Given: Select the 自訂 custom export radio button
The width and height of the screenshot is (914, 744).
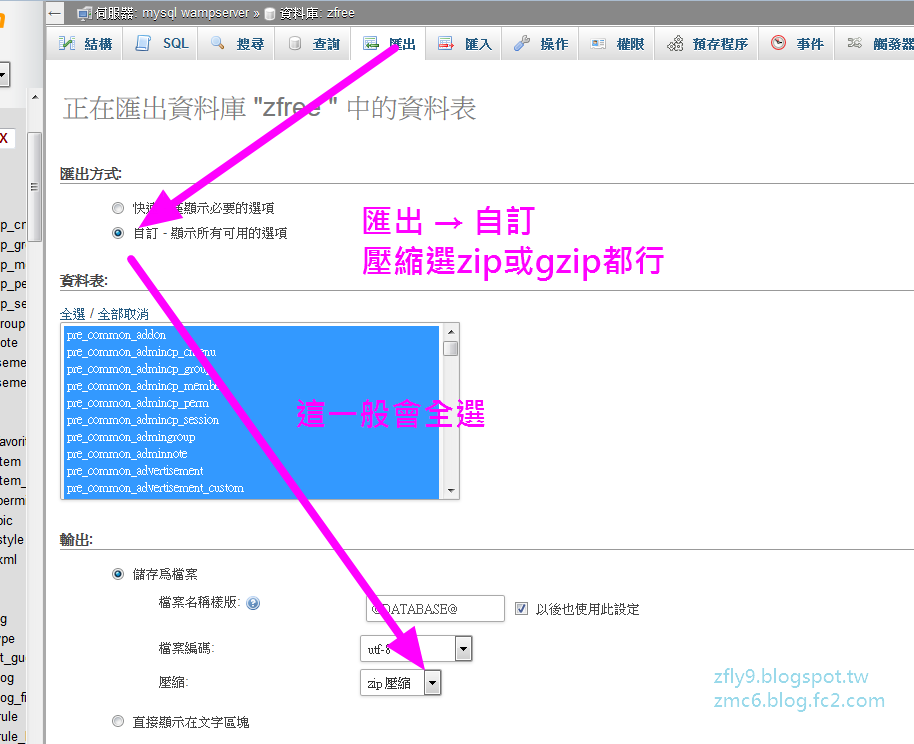Looking at the screenshot, I should pos(118,233).
